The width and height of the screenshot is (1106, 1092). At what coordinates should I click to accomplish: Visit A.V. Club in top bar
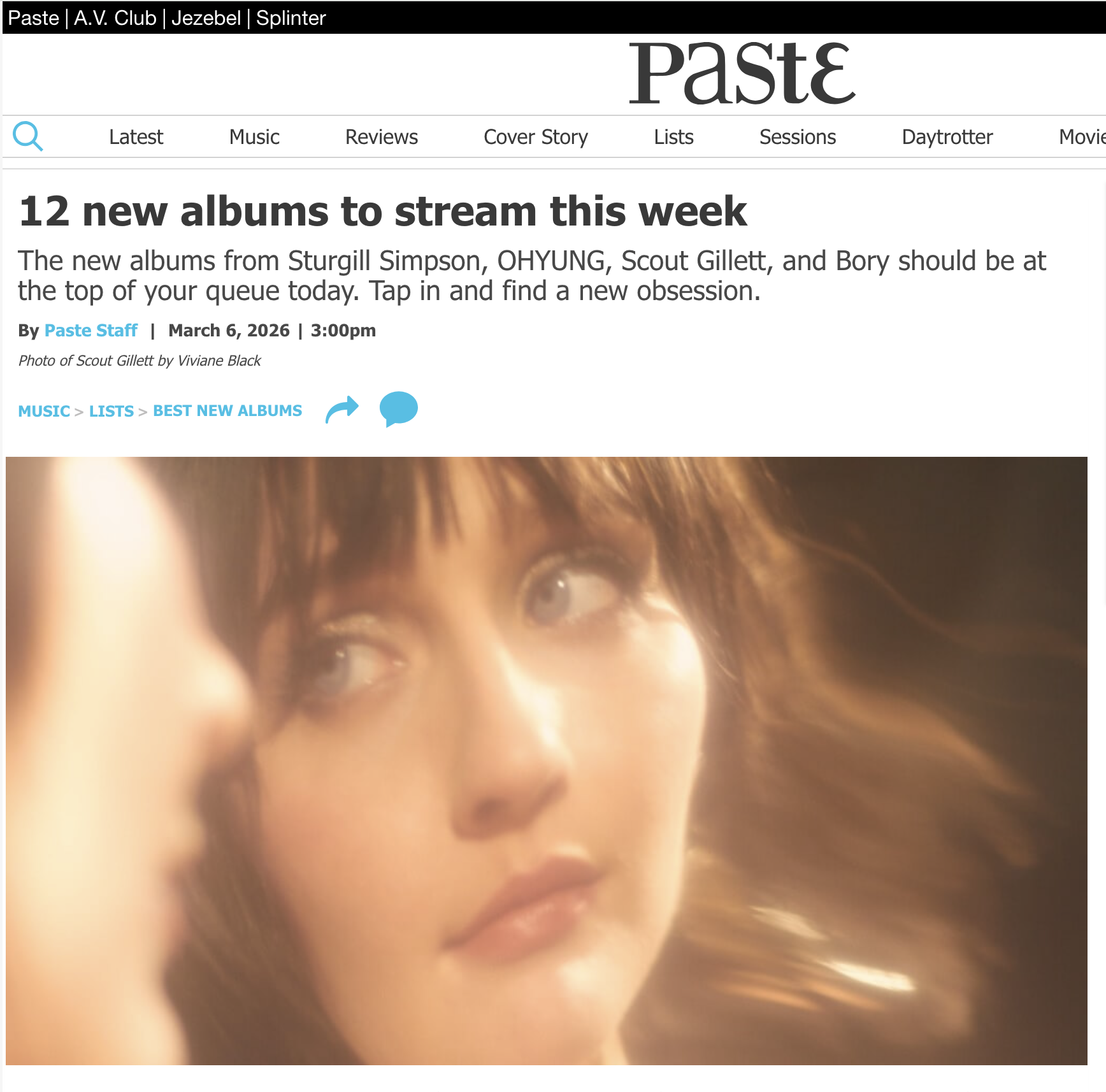click(115, 18)
